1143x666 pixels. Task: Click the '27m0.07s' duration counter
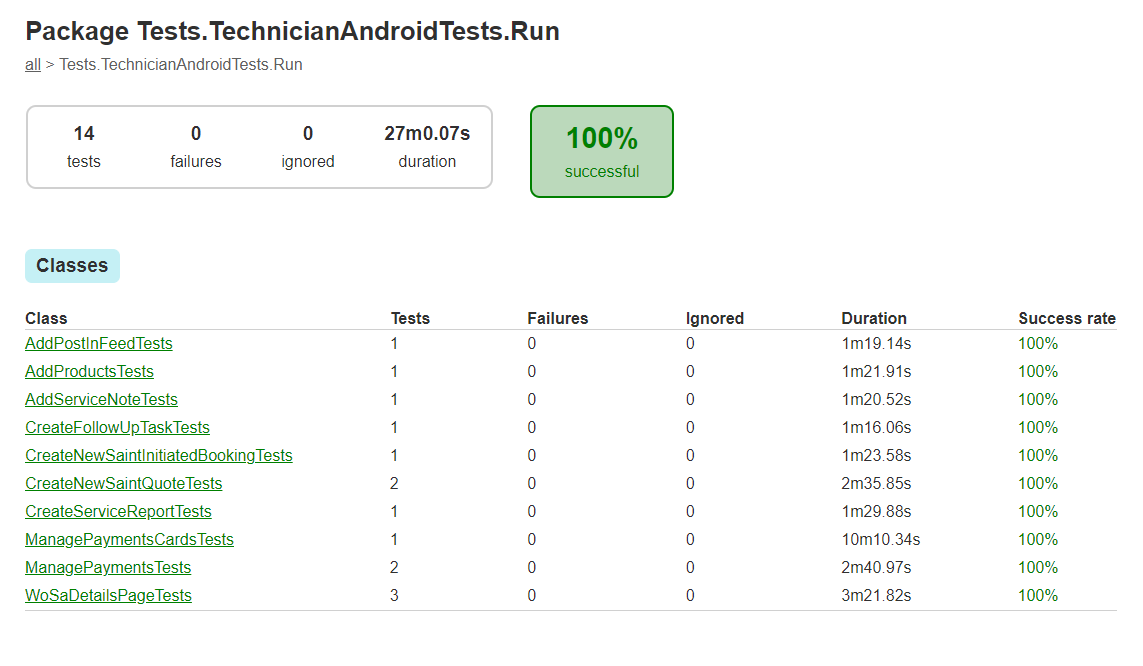pos(427,147)
